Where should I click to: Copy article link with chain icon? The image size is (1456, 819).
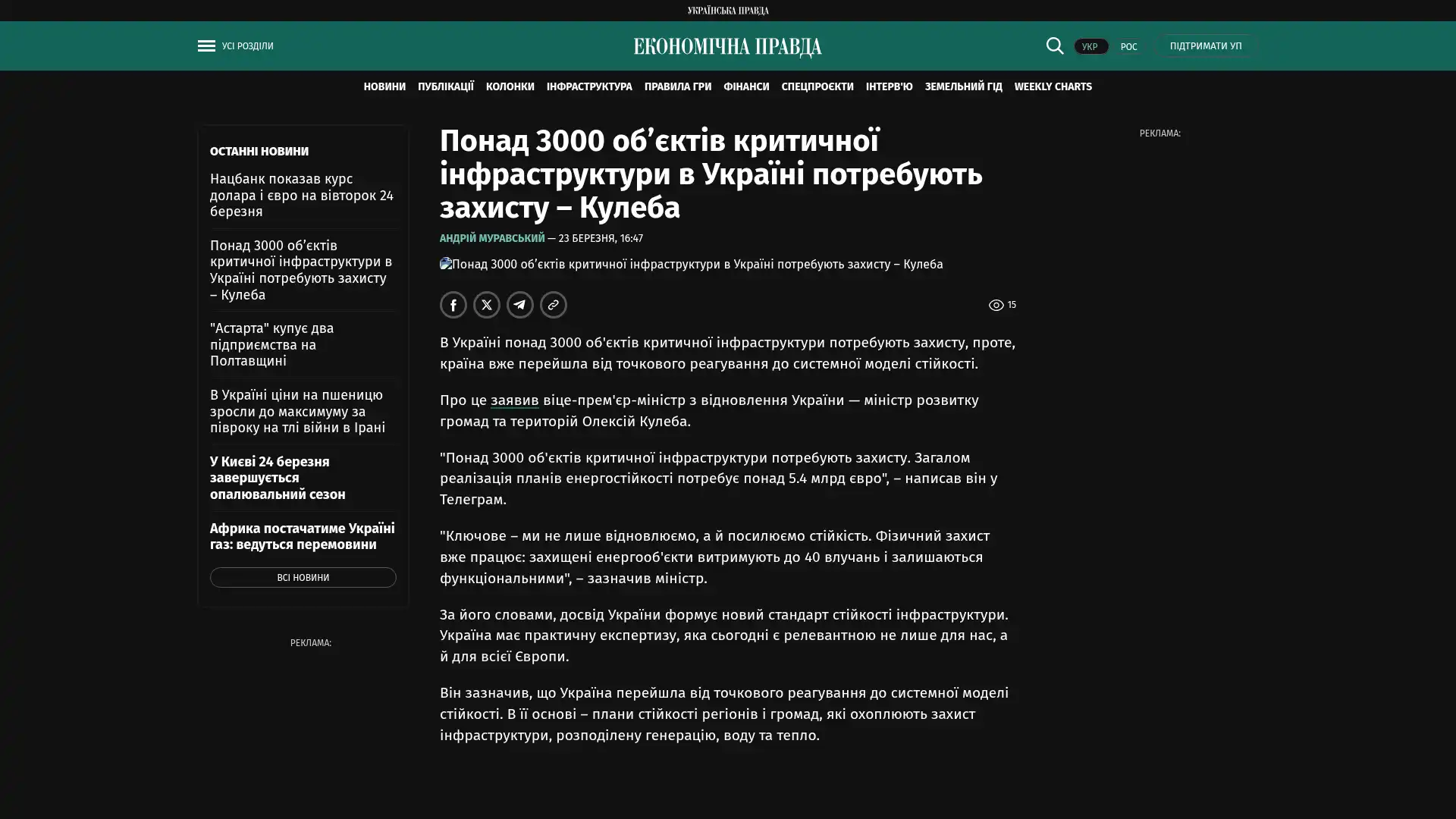pos(553,305)
